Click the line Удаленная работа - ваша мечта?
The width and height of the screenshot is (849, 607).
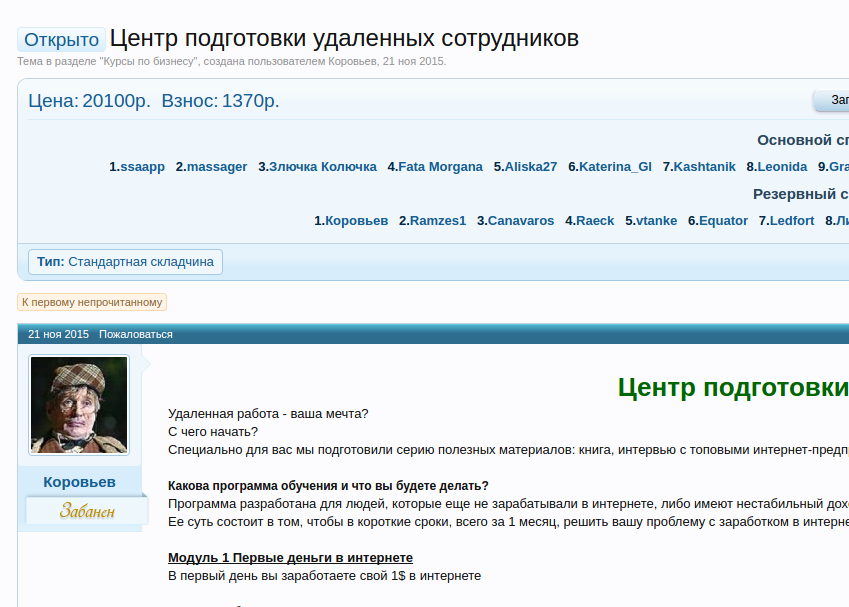(x=268, y=414)
